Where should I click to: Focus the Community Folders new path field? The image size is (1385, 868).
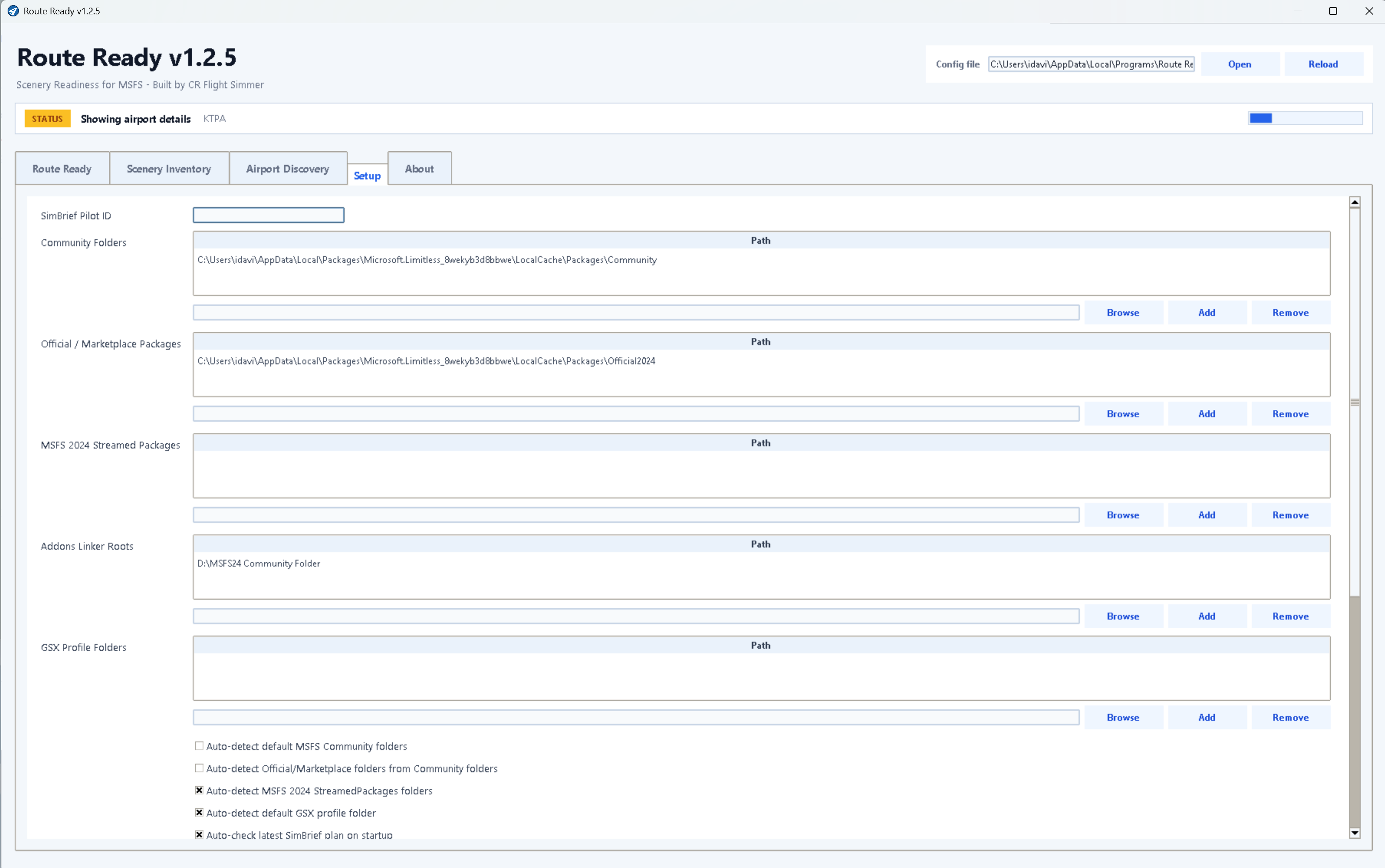click(x=636, y=313)
